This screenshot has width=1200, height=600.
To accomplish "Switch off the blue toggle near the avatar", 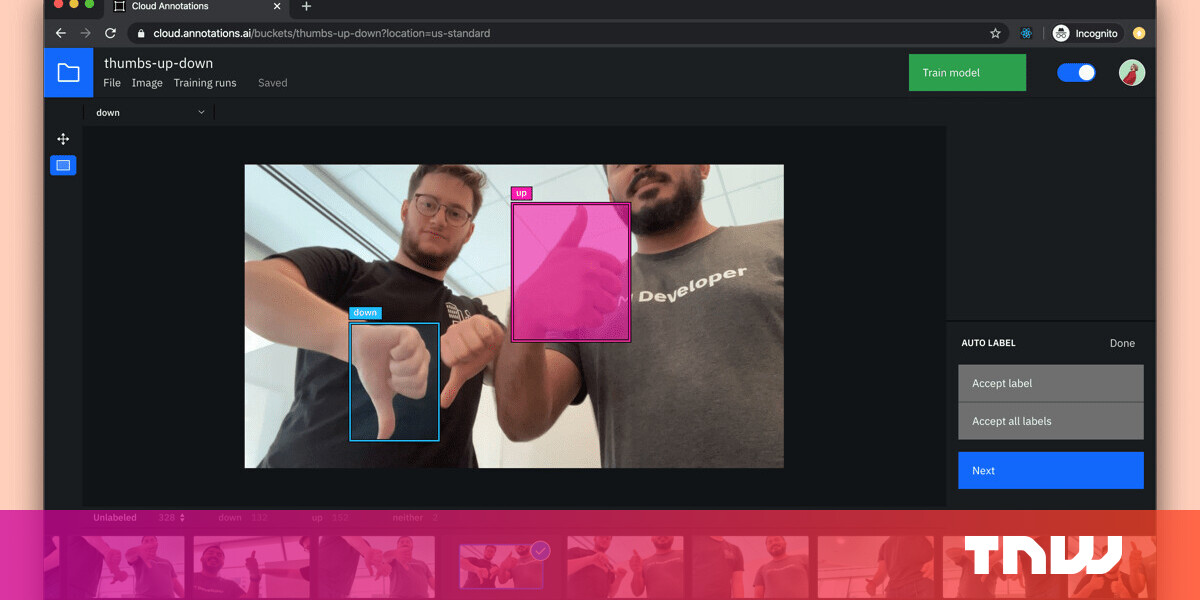I will coord(1076,72).
